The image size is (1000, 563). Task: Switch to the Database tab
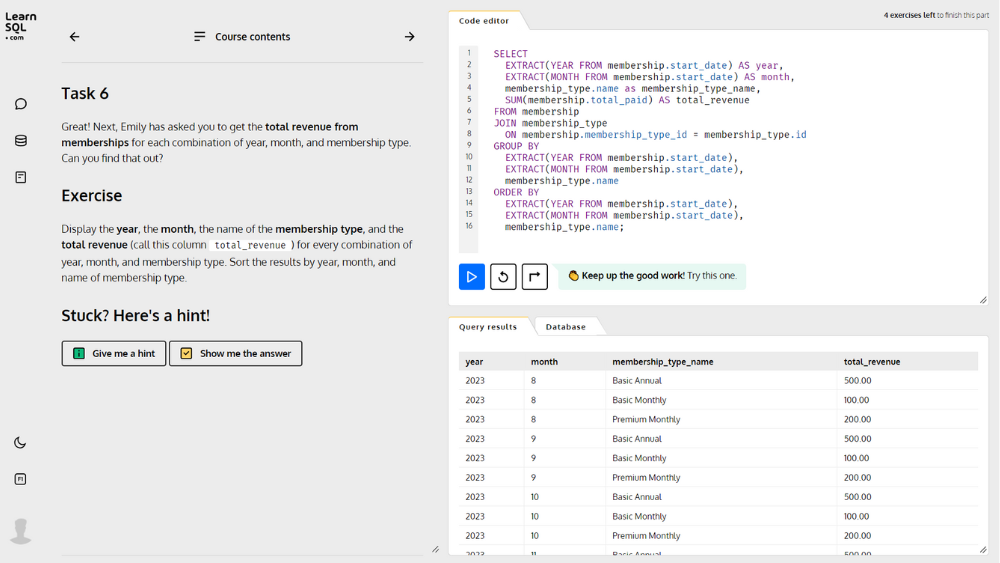[565, 326]
